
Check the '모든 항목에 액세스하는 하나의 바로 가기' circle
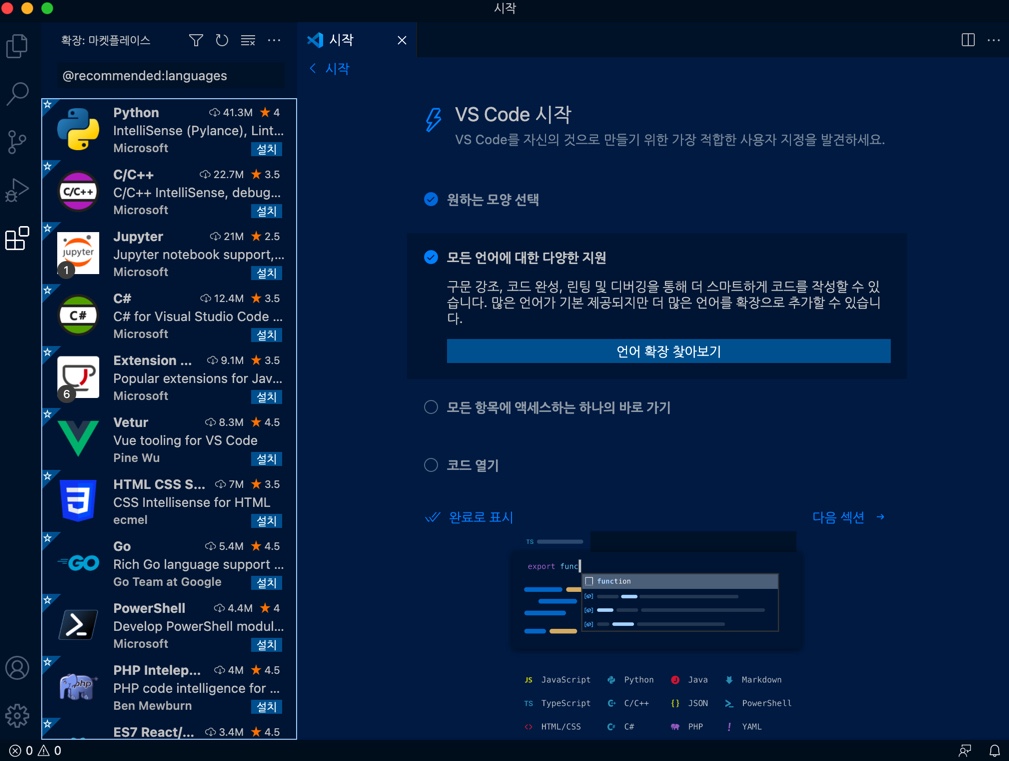(x=431, y=407)
